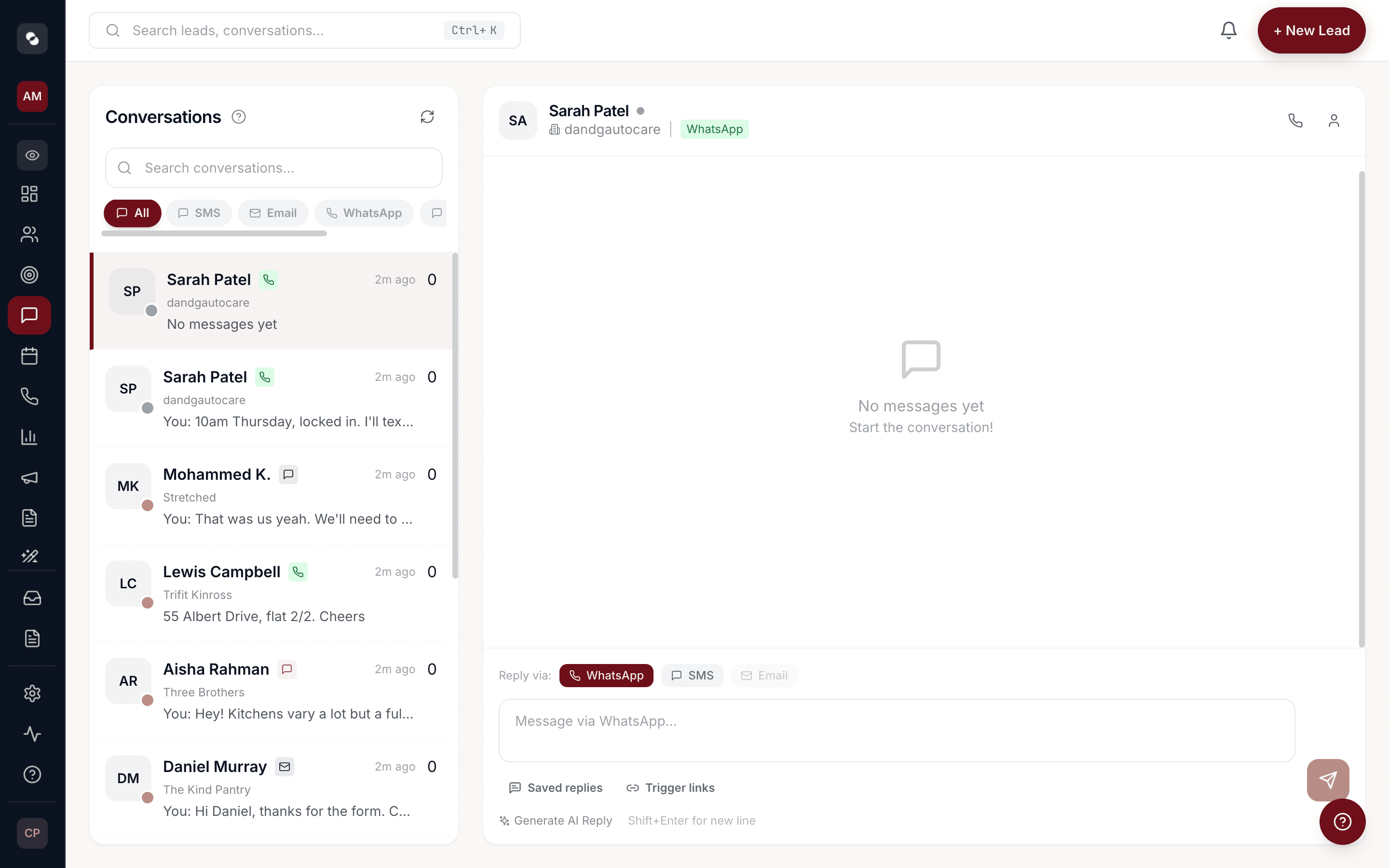This screenshot has height=868, width=1389.
Task: Open the target goals icon
Action: tap(29, 275)
